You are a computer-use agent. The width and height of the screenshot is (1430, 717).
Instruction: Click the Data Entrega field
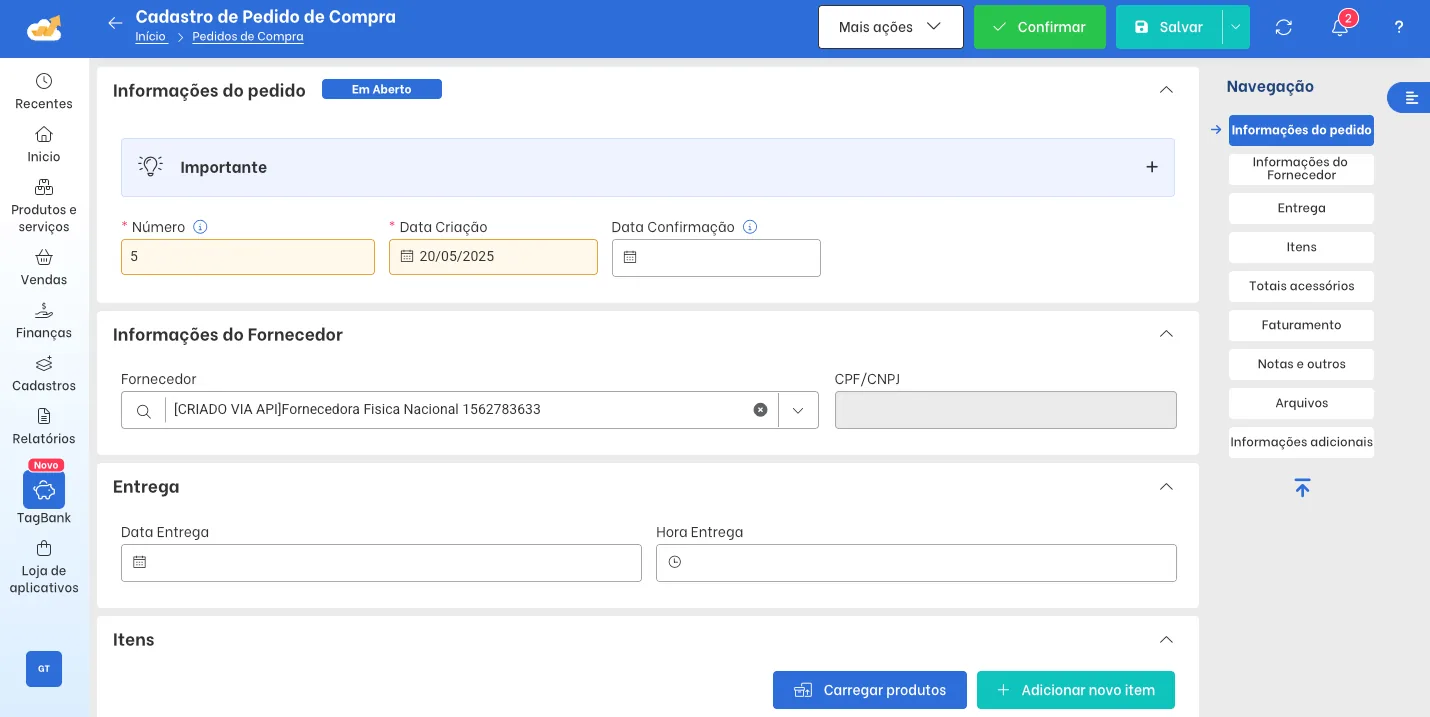(x=381, y=563)
